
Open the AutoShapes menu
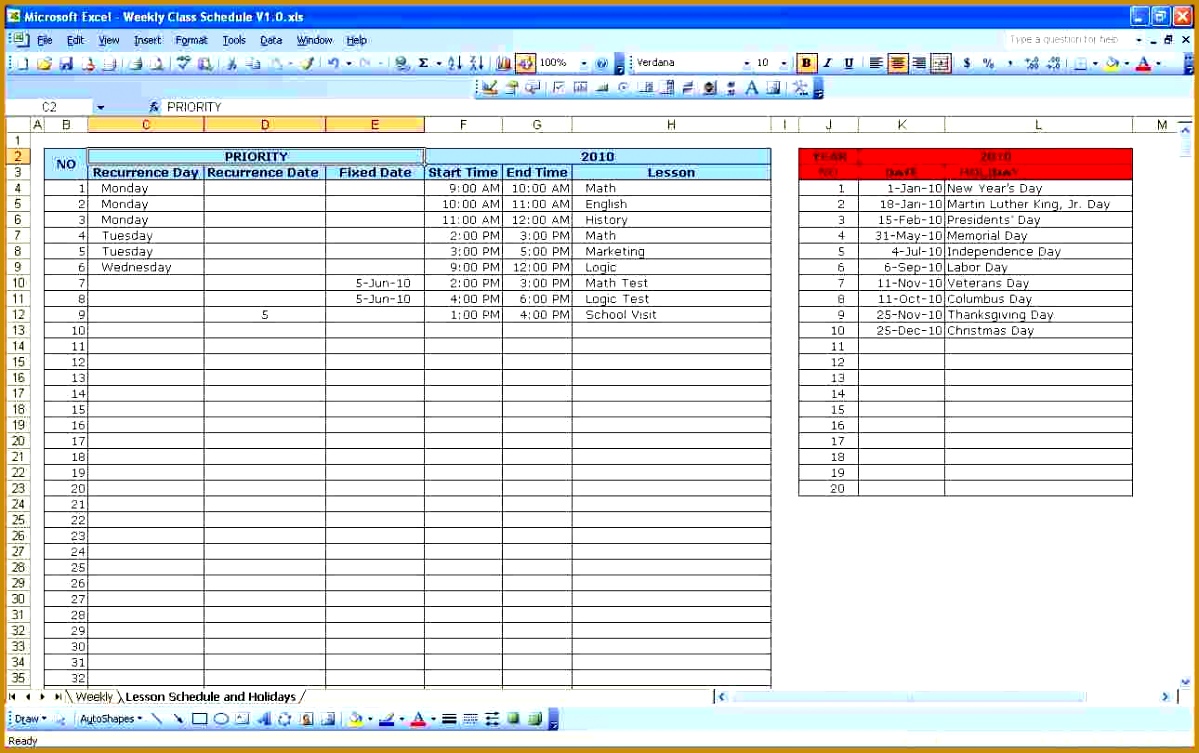point(111,719)
